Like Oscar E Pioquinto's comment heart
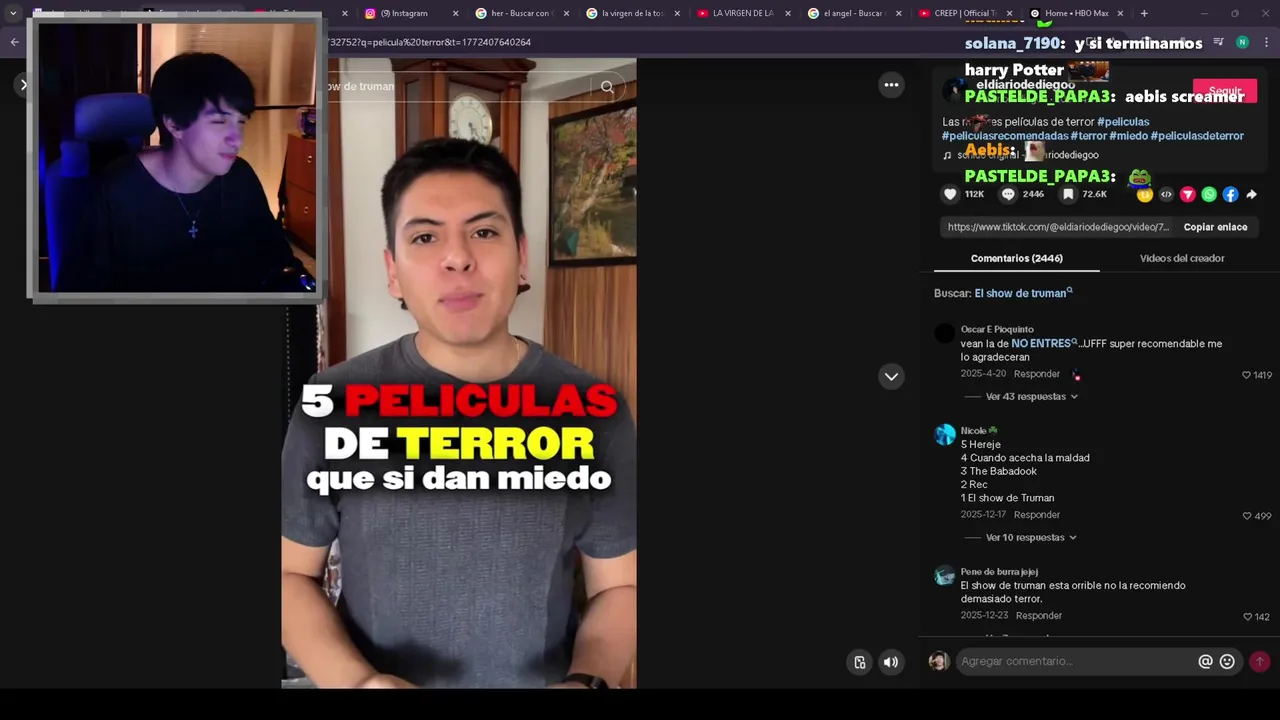 pos(1246,375)
